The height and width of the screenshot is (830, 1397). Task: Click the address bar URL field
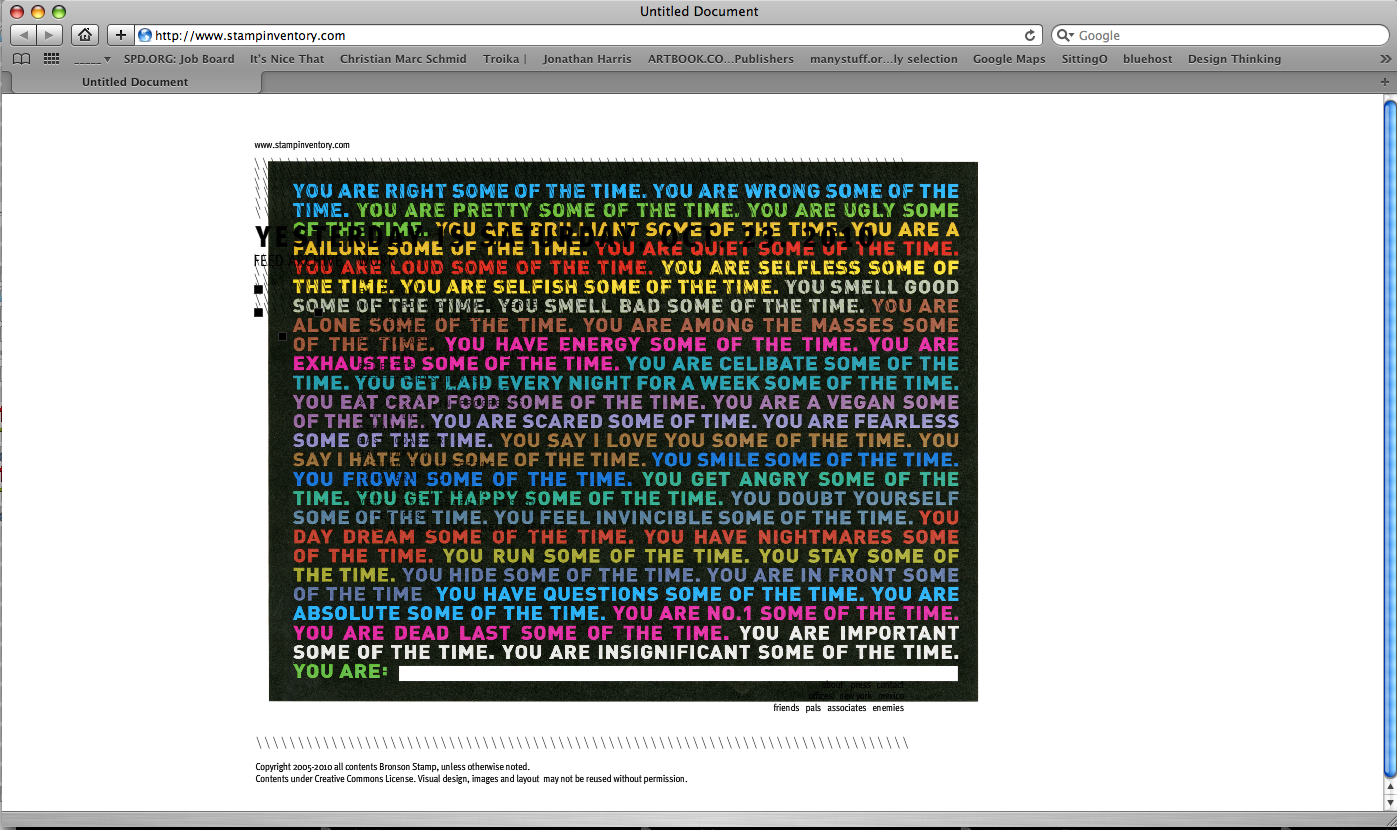pyautogui.click(x=590, y=35)
